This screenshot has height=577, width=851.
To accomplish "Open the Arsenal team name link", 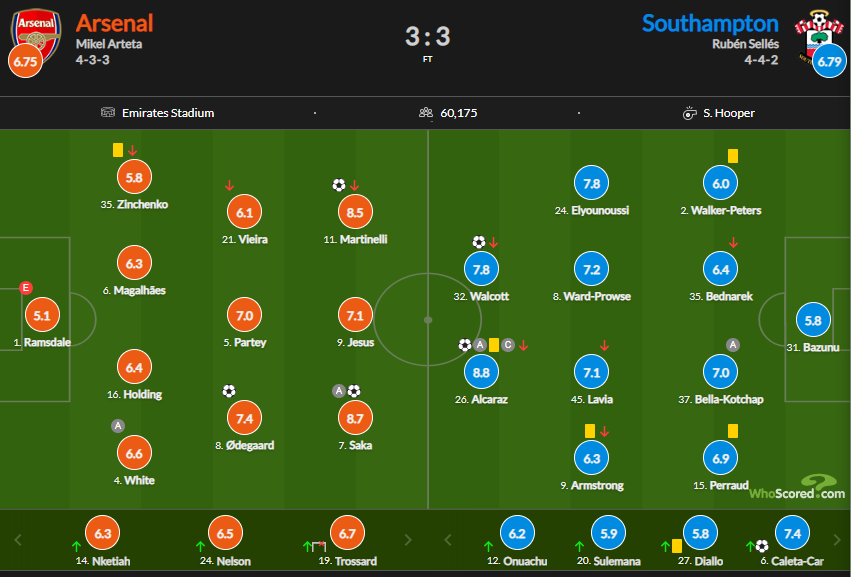I will click(115, 22).
